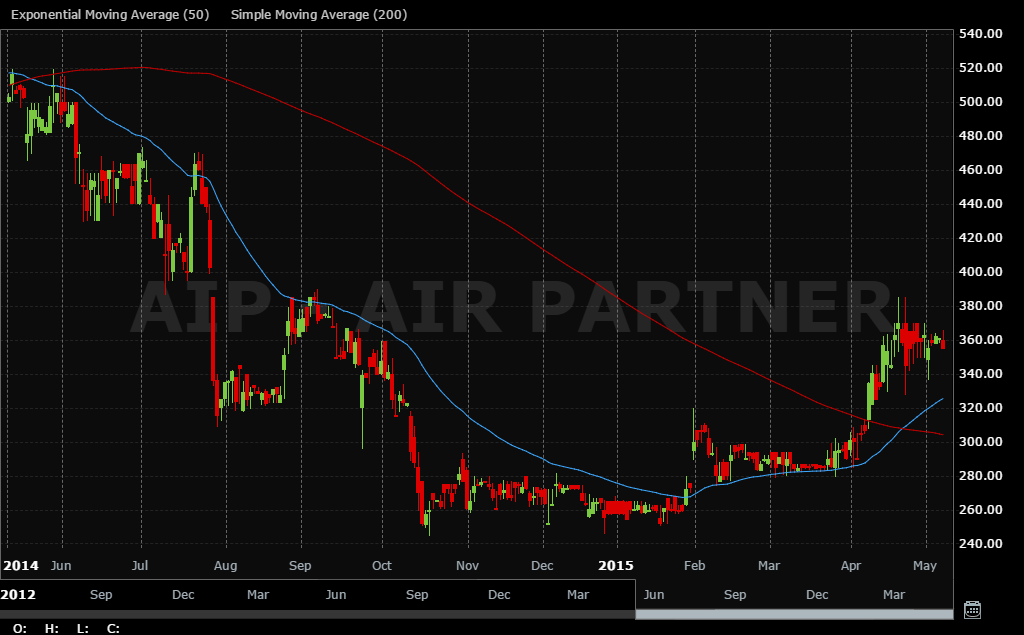Screen dimensions: 1024x635
Task: Click the 'C:' close price readout
Action: [x=113, y=628]
